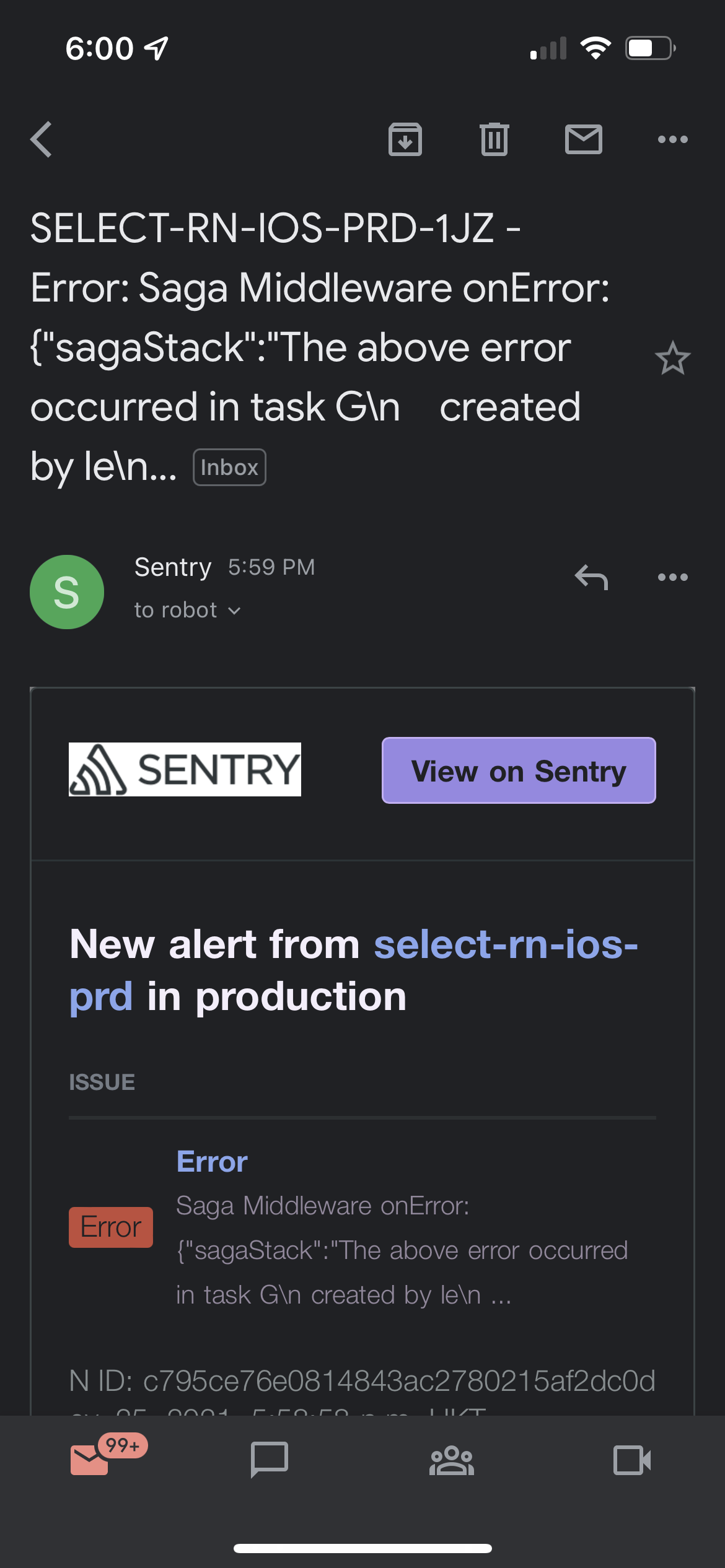Screen dimensions: 725x1568
Task: Tap the red Error level badge
Action: [x=111, y=1227]
